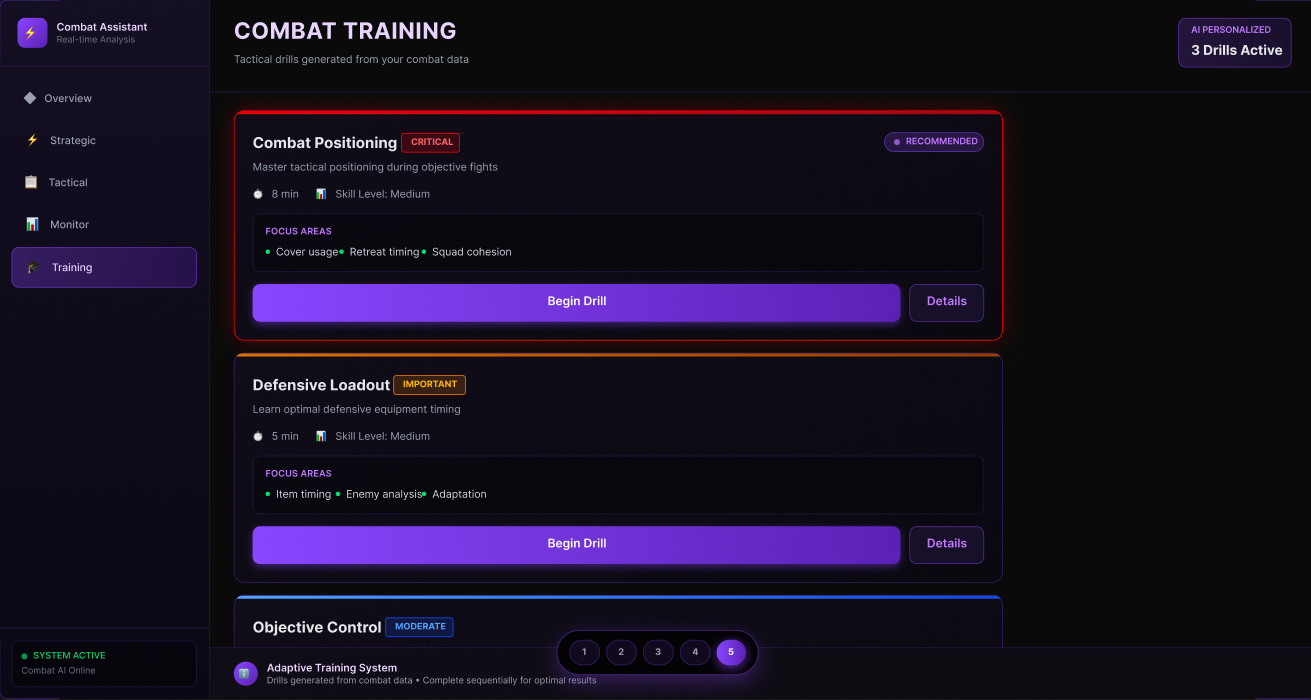This screenshot has width=1311, height=700.
Task: Click the stopwatch icon beside 8 min
Action: coord(258,194)
